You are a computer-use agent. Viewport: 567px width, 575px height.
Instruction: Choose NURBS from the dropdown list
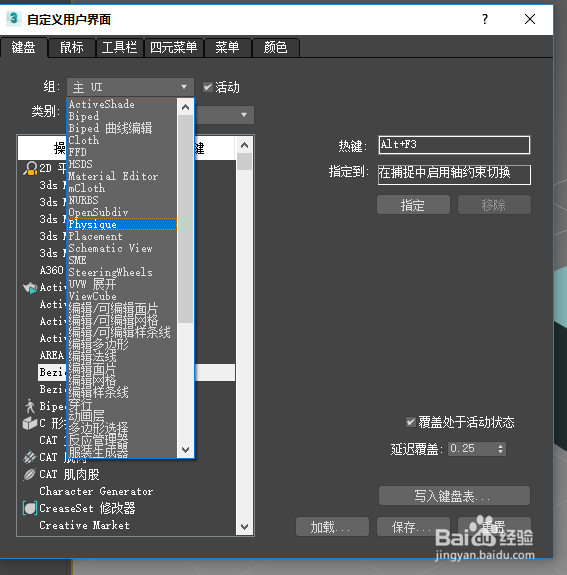(122, 200)
